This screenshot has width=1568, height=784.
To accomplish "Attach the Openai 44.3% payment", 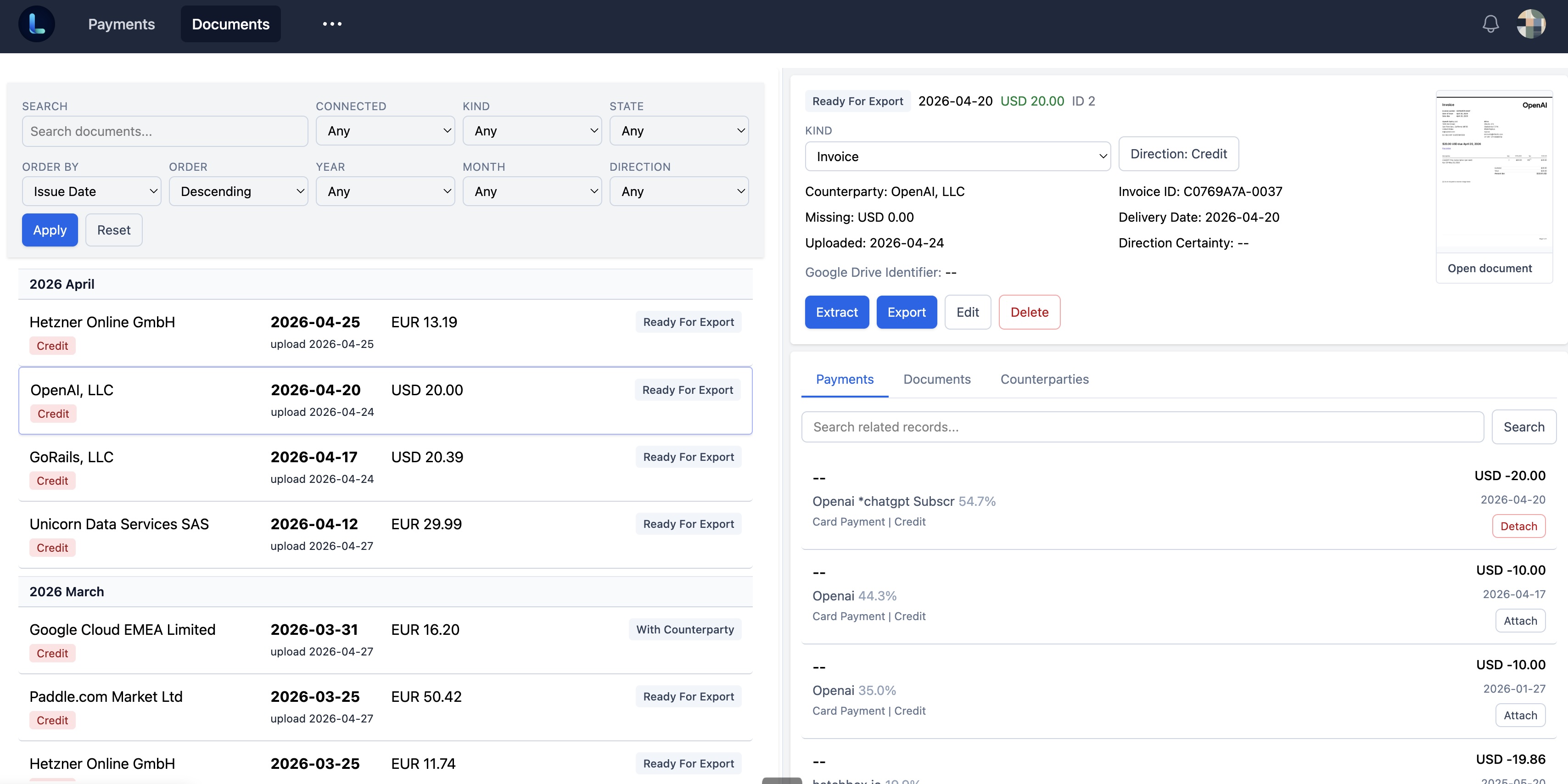I will [1520, 621].
